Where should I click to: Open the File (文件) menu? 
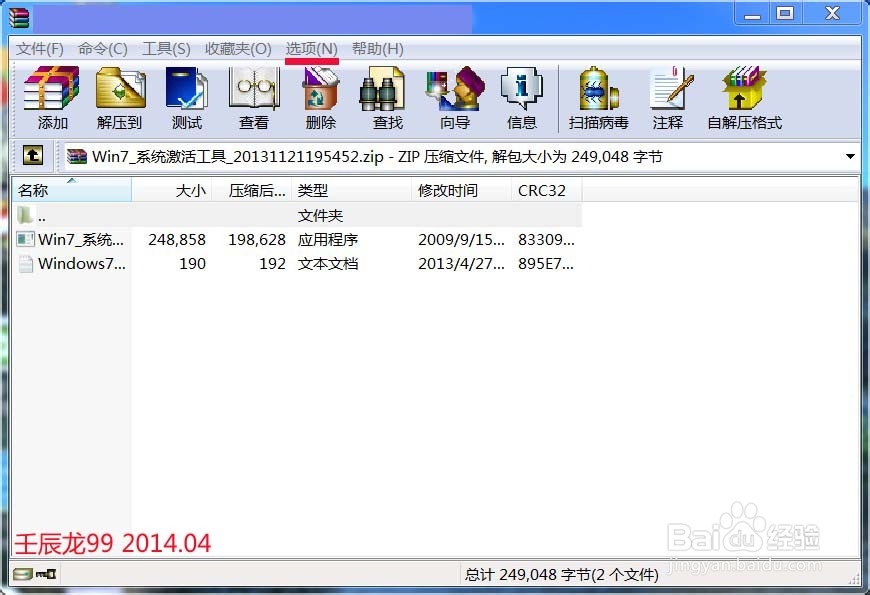click(x=39, y=49)
